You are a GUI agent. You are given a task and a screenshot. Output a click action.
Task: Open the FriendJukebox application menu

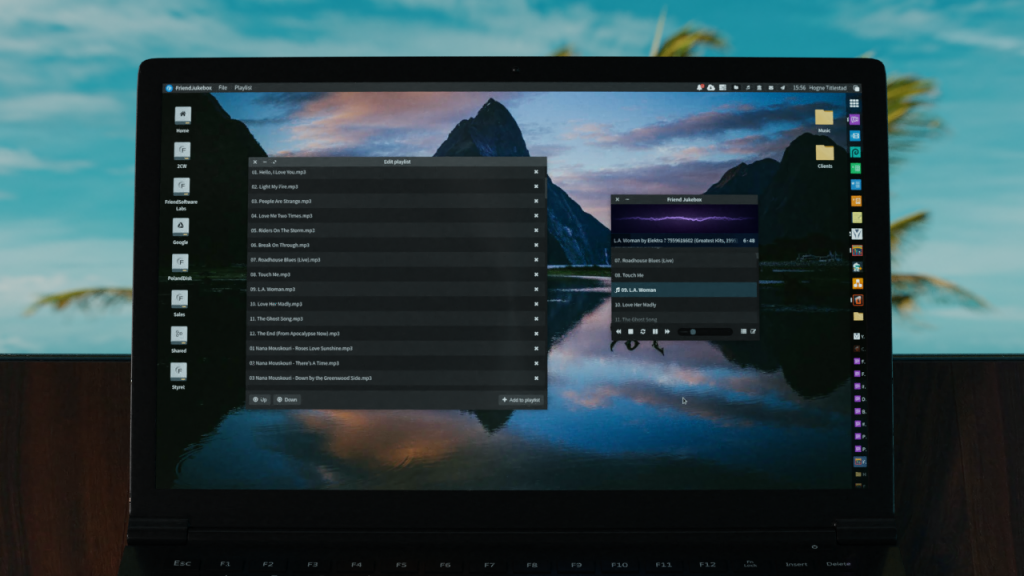pos(193,88)
